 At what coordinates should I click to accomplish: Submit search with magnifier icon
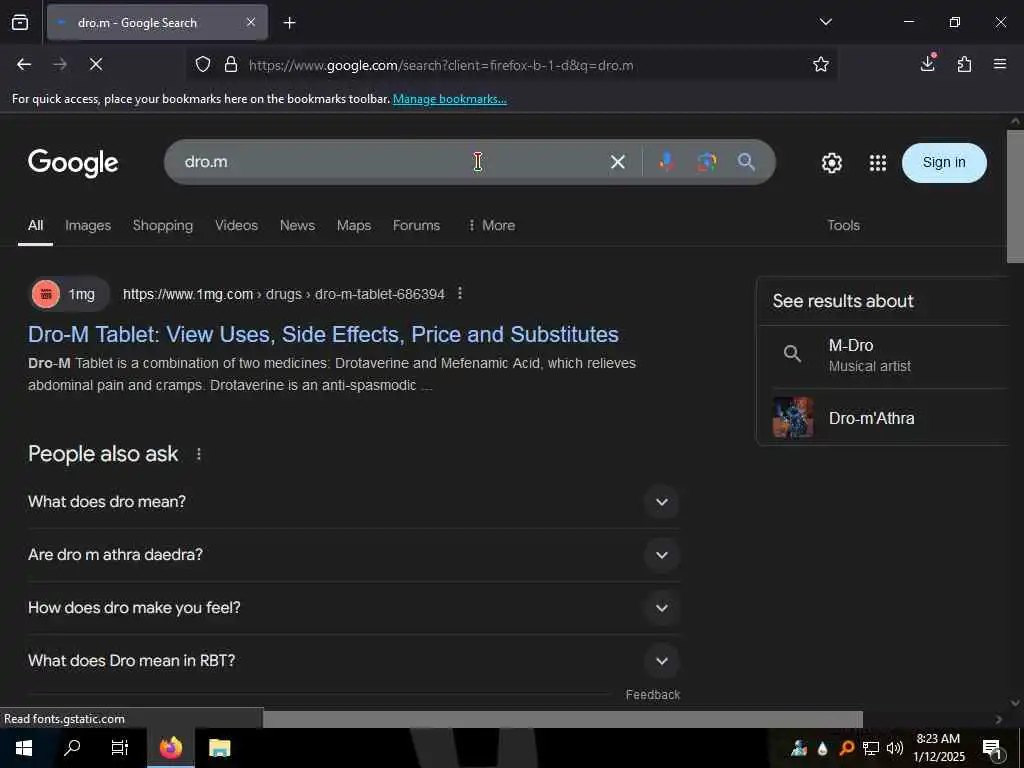[x=746, y=162]
